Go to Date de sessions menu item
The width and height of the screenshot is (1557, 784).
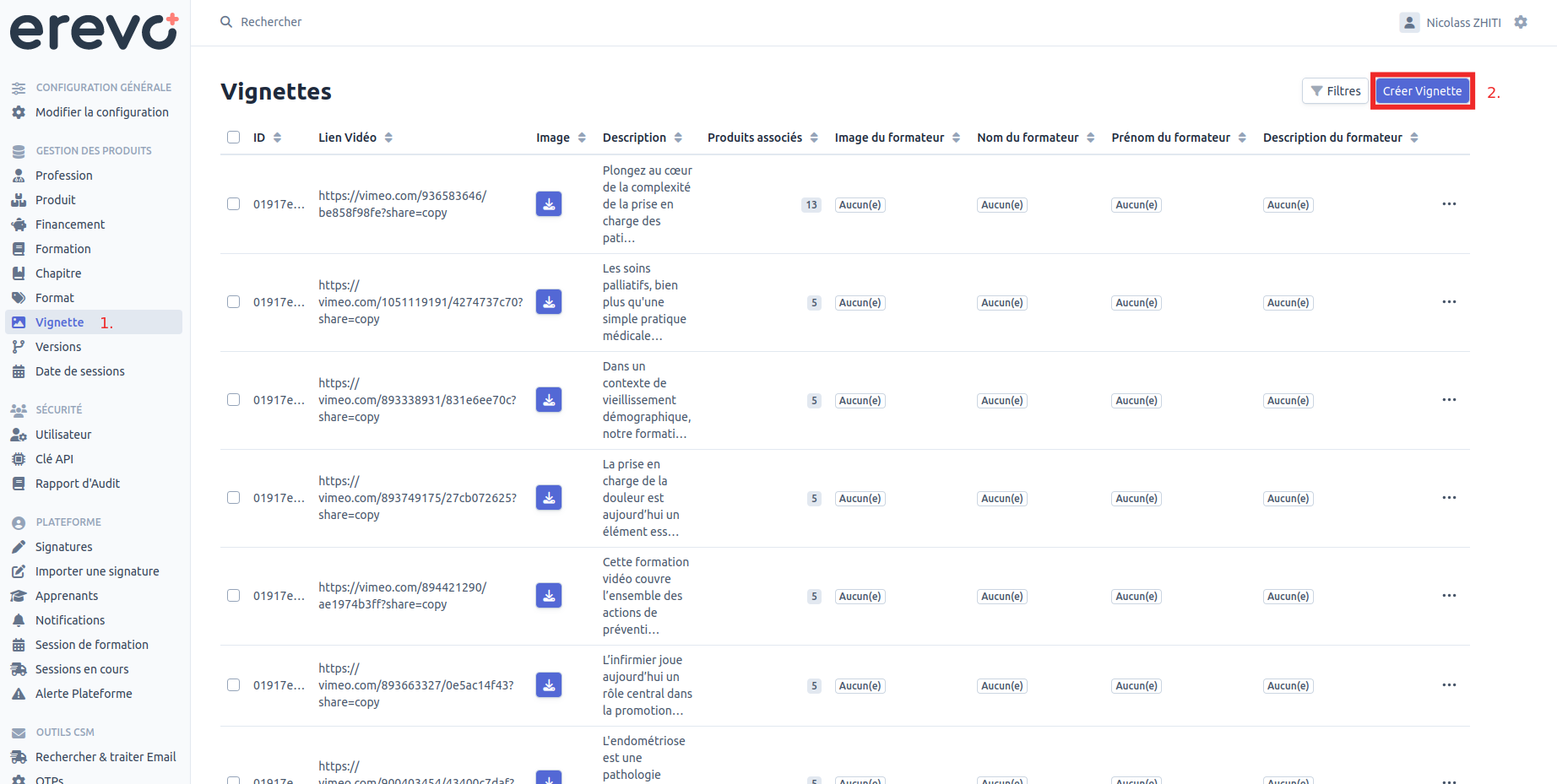[80, 371]
